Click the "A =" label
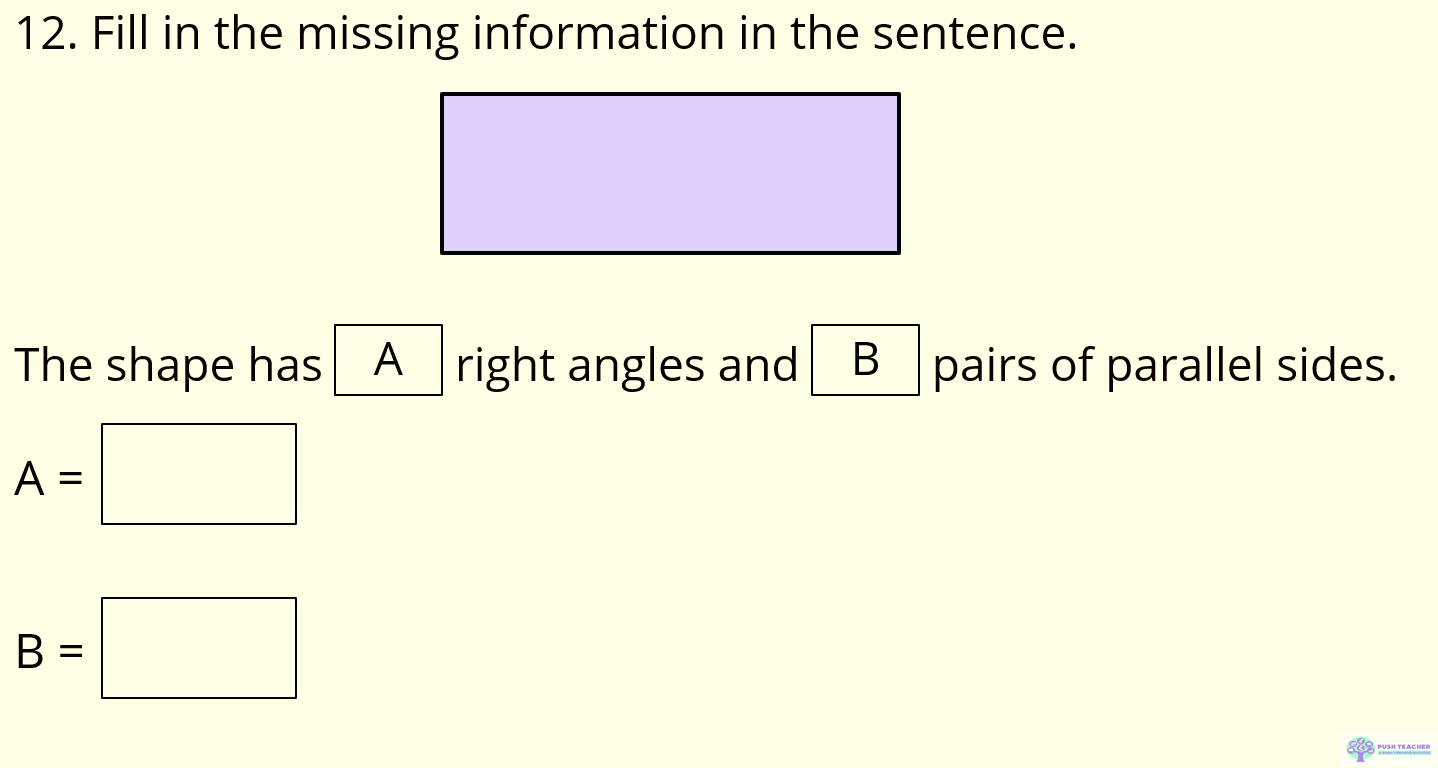Image resolution: width=1438 pixels, height=768 pixels. click(x=49, y=479)
